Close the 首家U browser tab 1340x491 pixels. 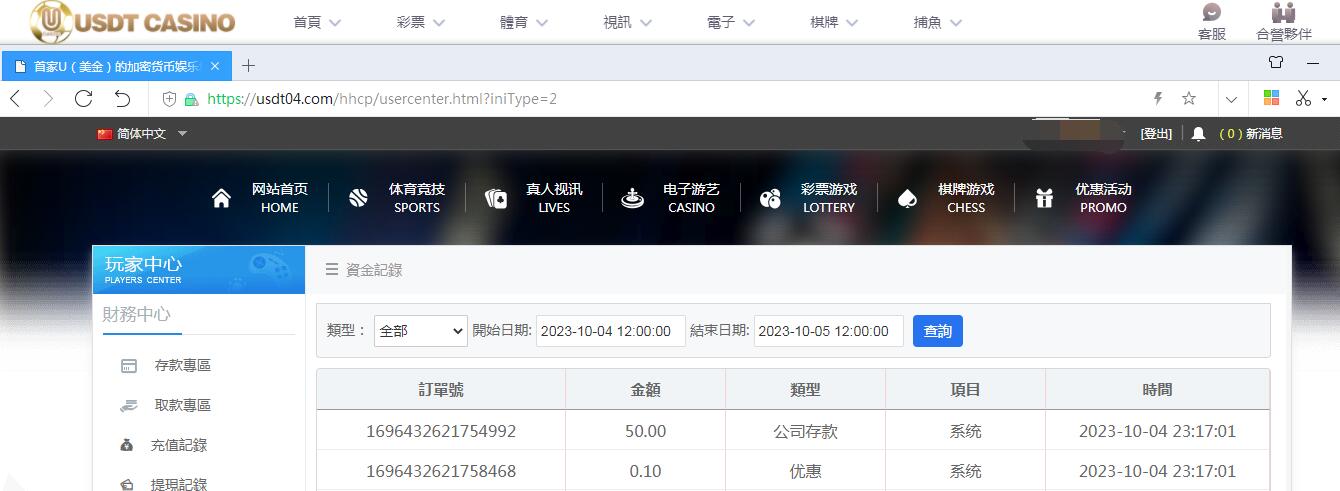tap(215, 66)
